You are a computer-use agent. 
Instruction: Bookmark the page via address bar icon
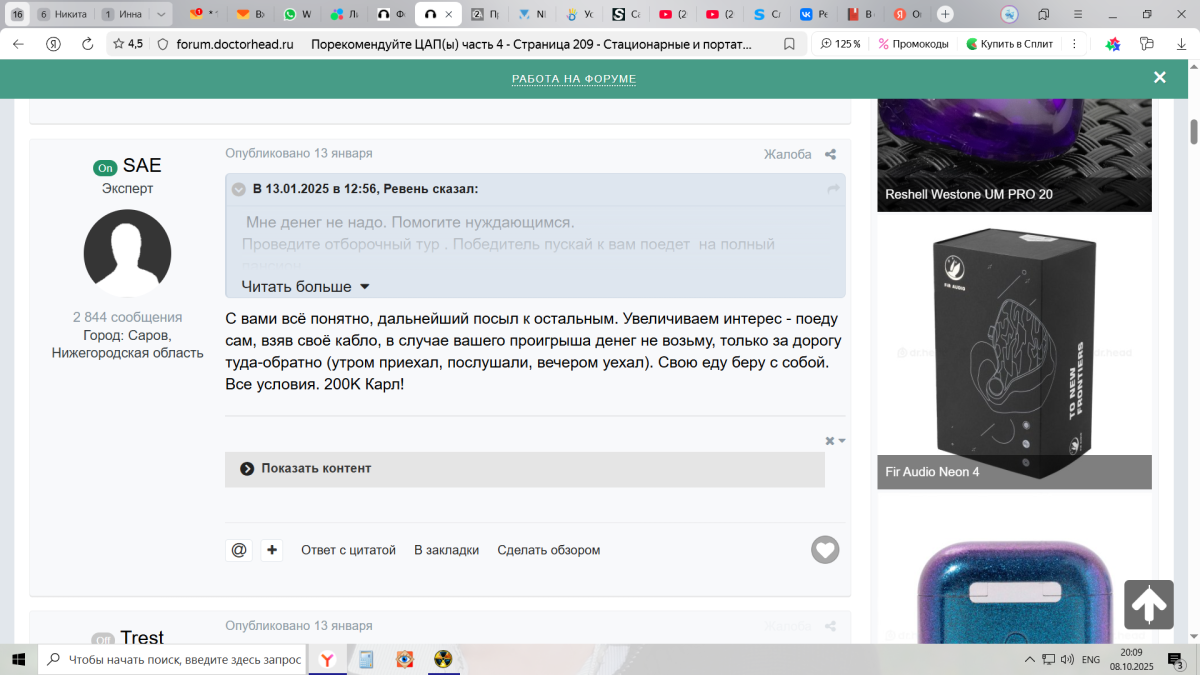click(789, 44)
